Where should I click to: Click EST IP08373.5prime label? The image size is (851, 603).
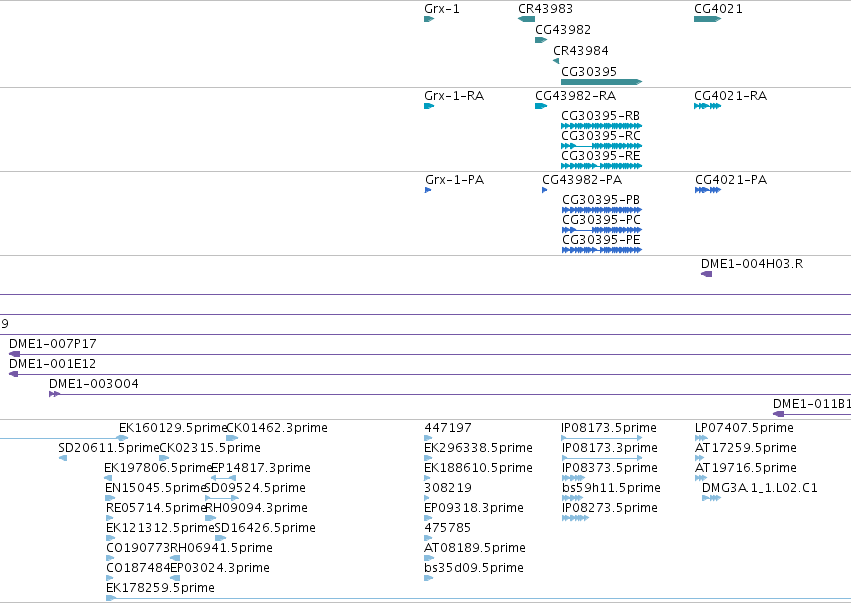pos(609,468)
